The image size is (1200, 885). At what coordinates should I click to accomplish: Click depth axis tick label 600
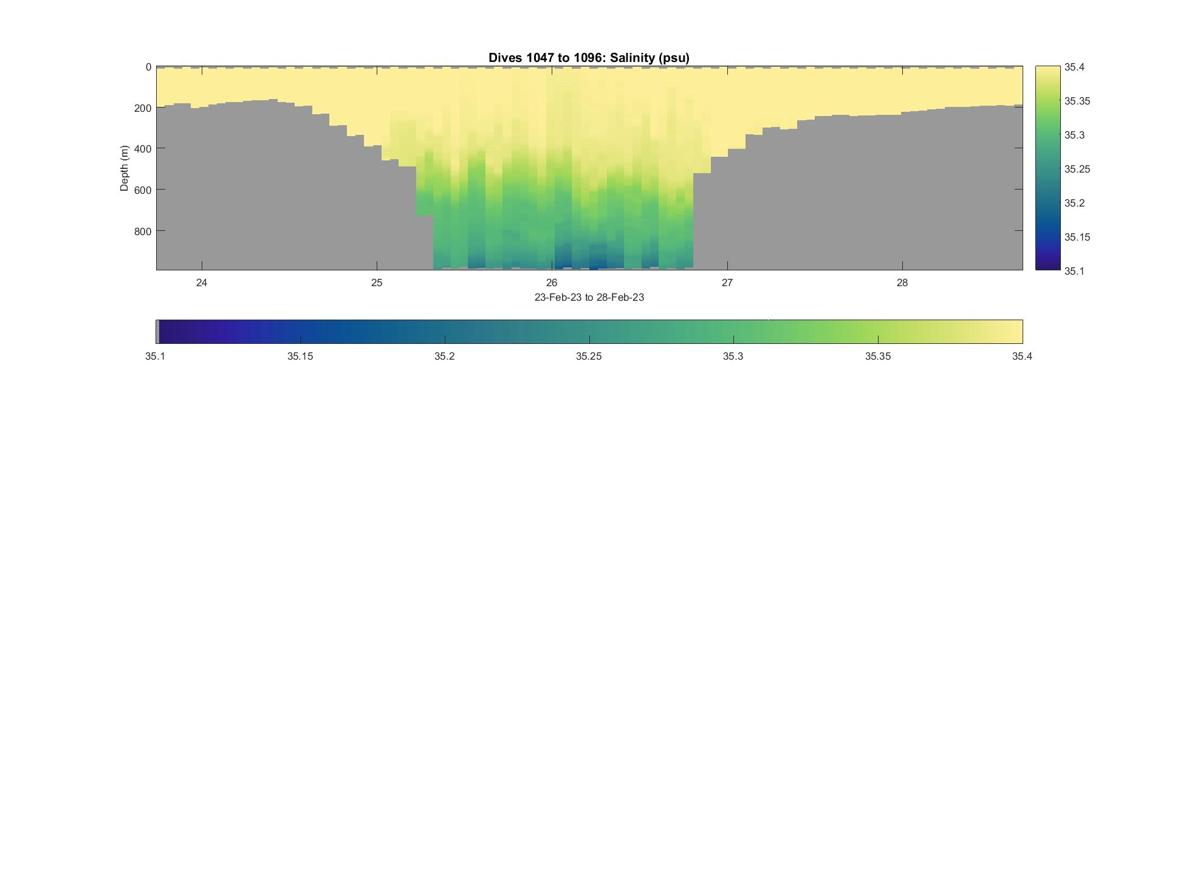coord(143,190)
